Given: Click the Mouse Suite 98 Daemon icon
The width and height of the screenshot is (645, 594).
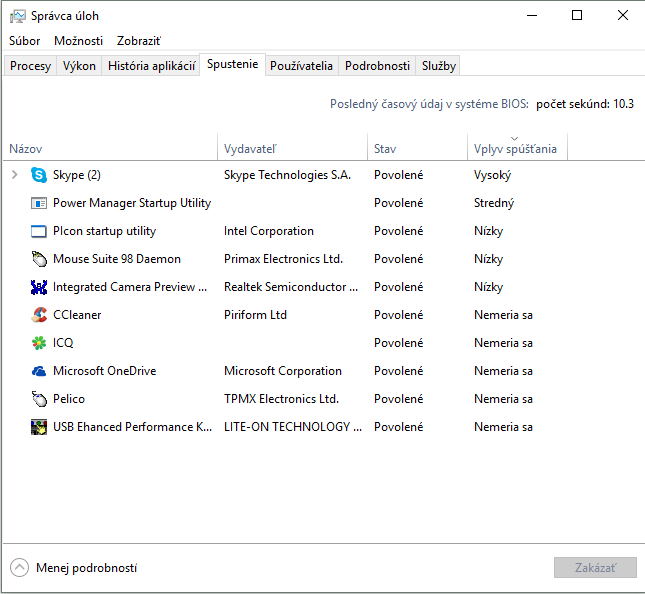Looking at the screenshot, I should pos(39,259).
